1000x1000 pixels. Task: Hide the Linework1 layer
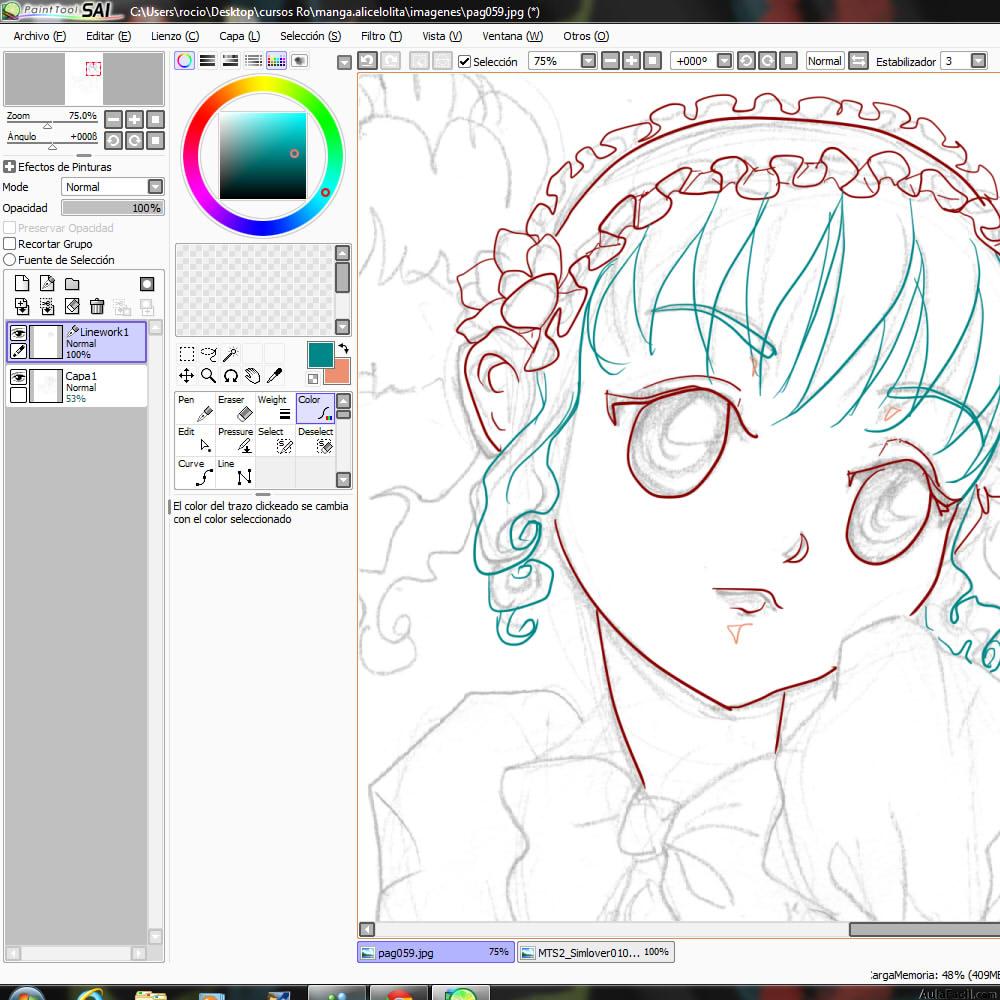point(18,333)
